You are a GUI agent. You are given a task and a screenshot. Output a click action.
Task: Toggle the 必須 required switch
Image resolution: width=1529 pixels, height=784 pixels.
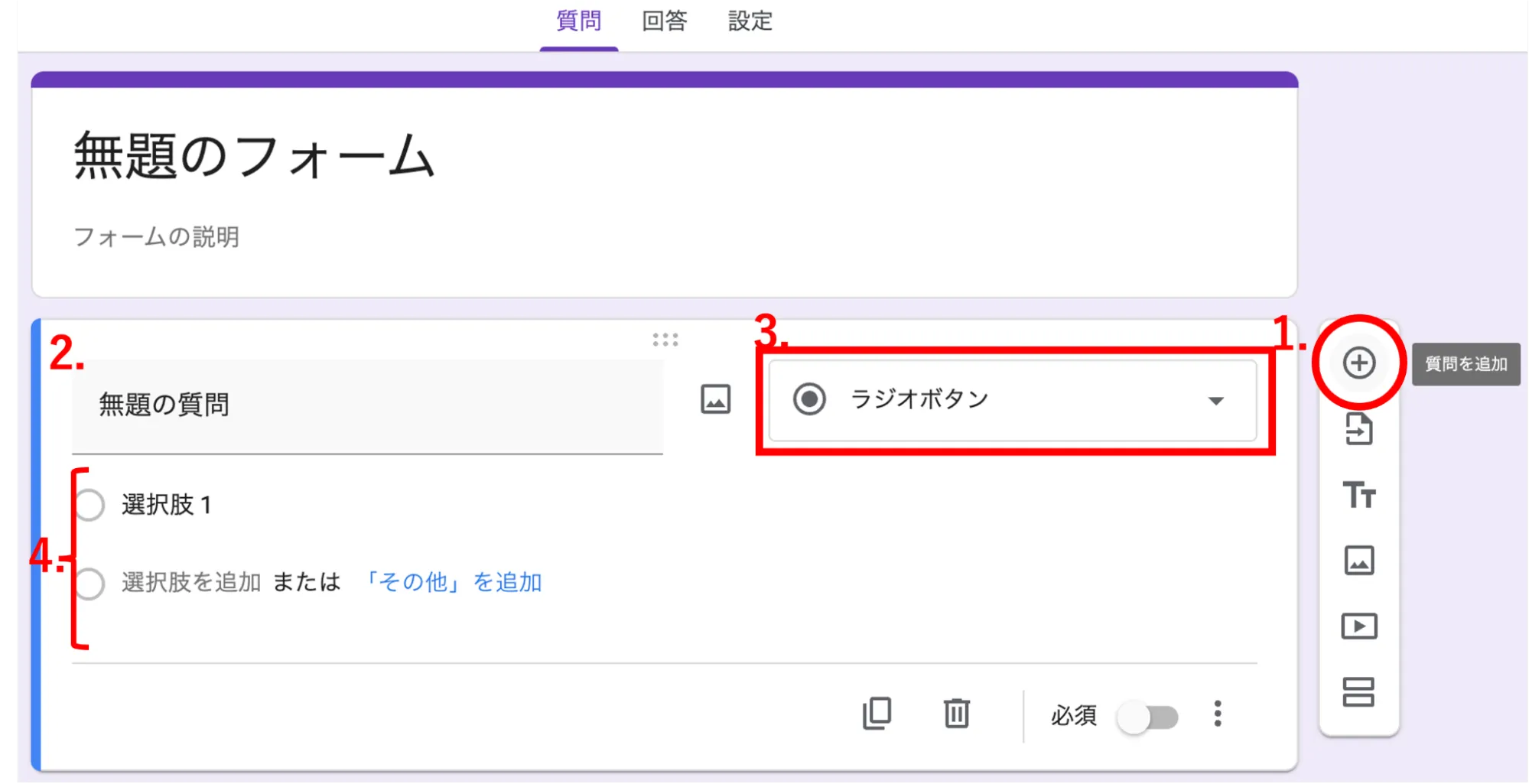click(x=1147, y=717)
